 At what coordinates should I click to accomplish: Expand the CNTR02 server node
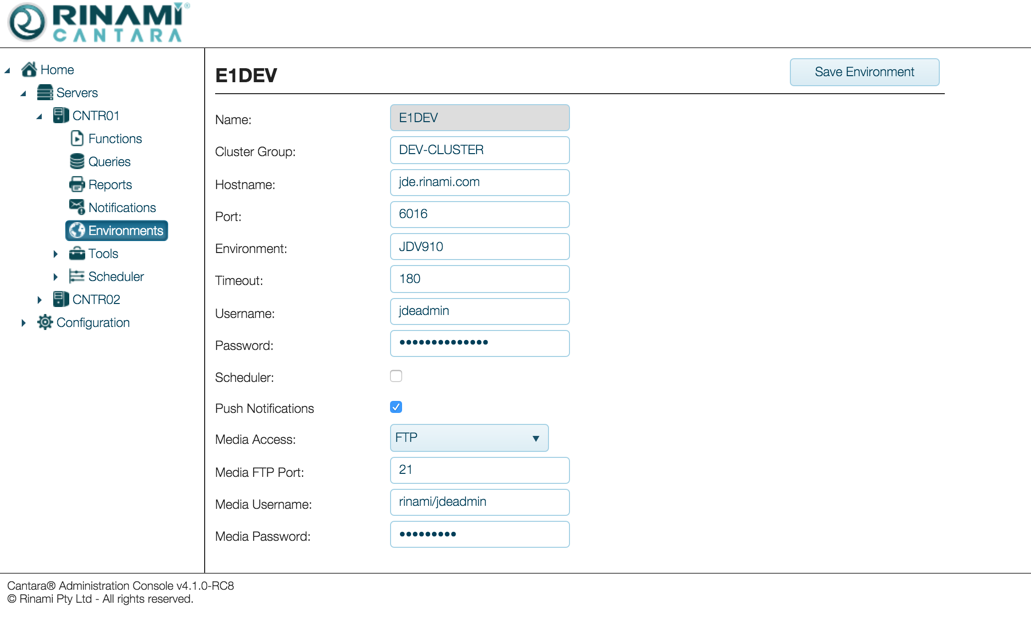[x=40, y=300]
